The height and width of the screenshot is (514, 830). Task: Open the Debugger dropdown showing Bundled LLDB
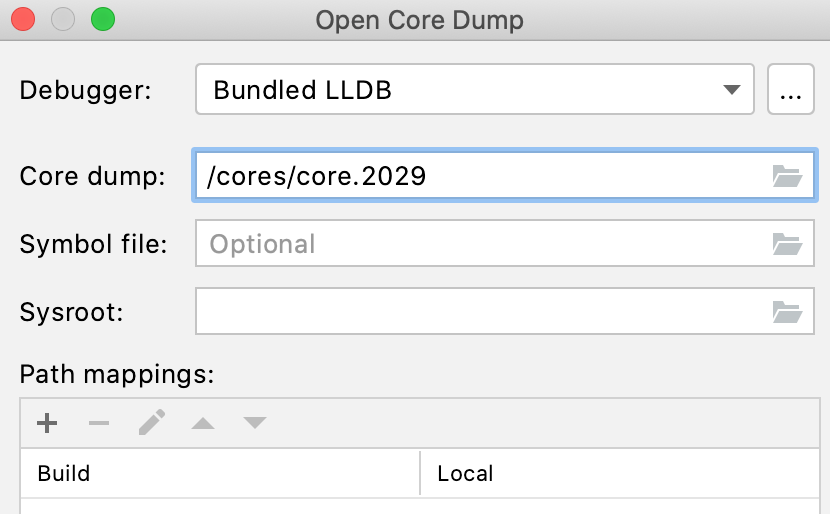(474, 91)
